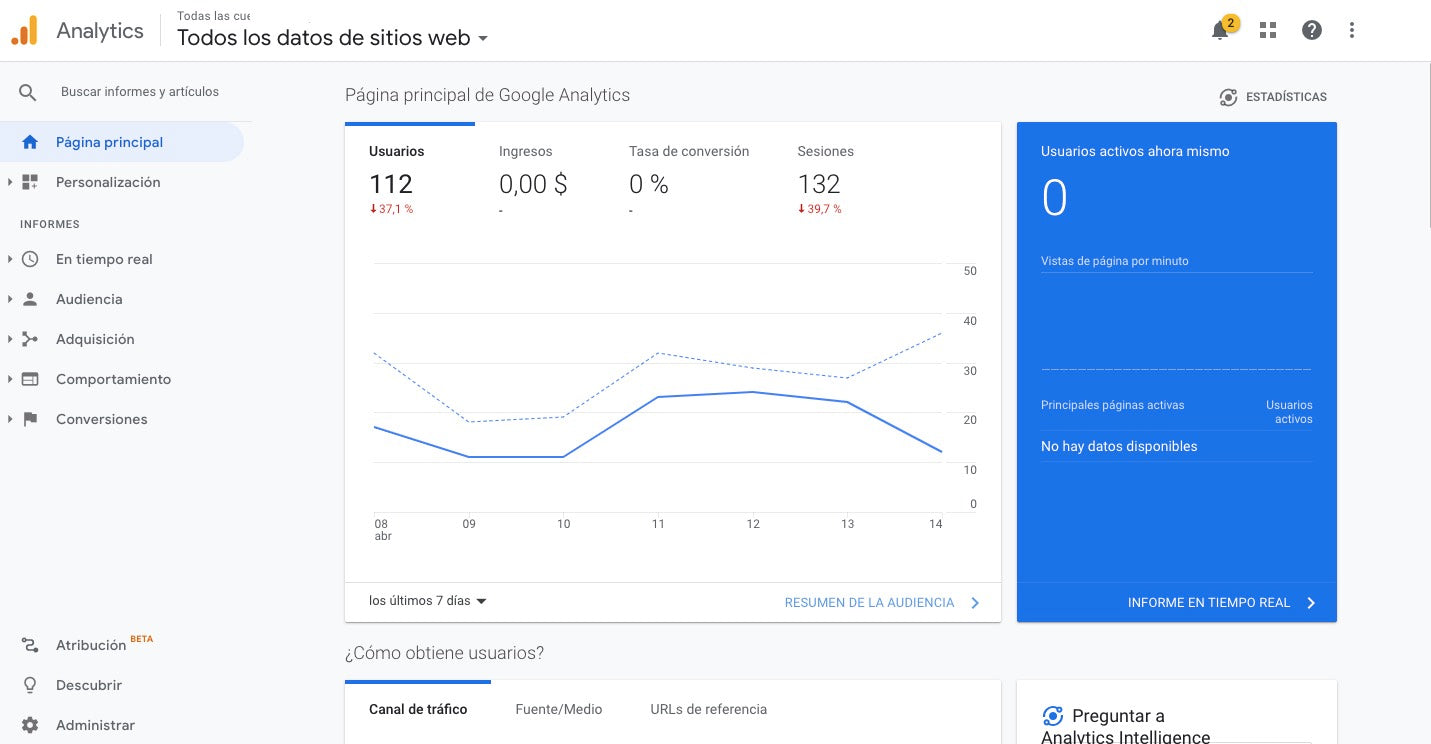The height and width of the screenshot is (744, 1431).
Task: Open the Google apps grid icon
Action: pos(1268,30)
